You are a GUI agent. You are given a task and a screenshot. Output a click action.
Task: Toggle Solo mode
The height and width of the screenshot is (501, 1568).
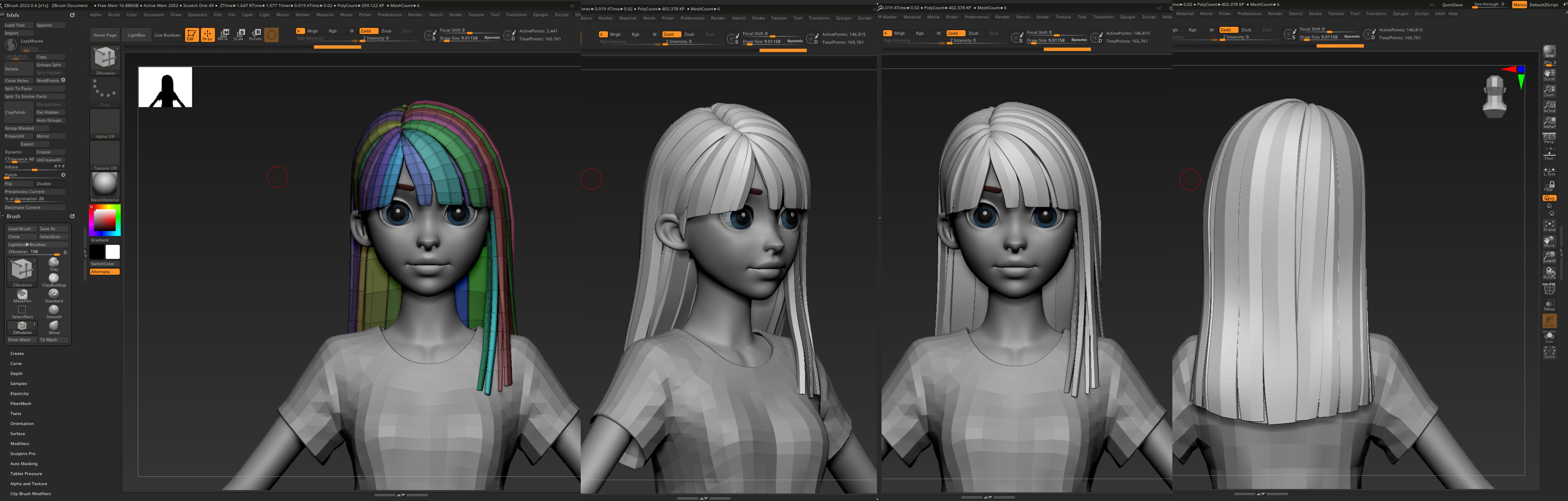coord(1549,337)
